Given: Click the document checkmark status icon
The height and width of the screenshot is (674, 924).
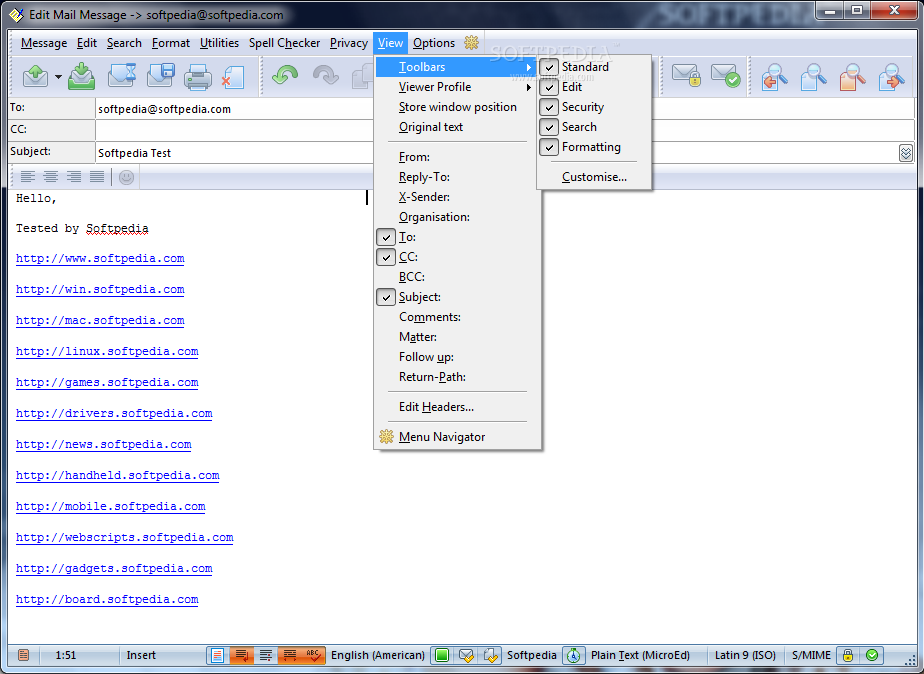Looking at the screenshot, I should pos(490,655).
